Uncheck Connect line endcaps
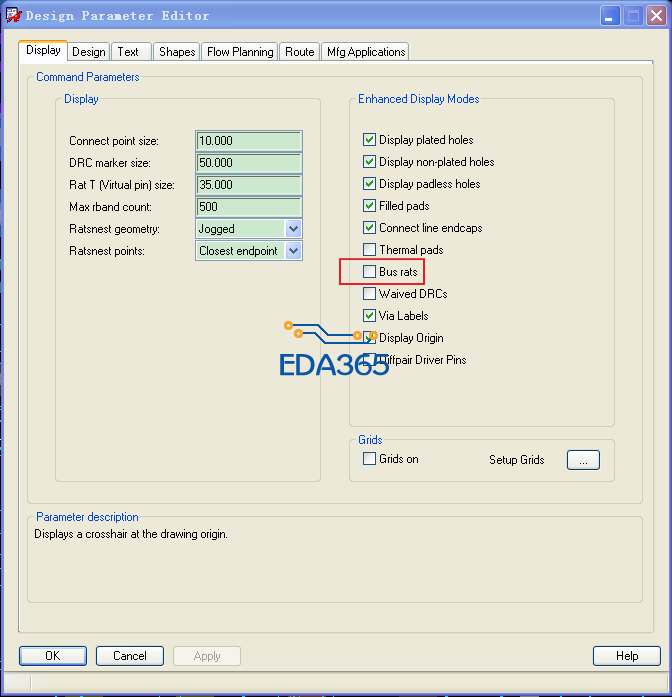Viewport: 672px width, 697px height. click(369, 228)
